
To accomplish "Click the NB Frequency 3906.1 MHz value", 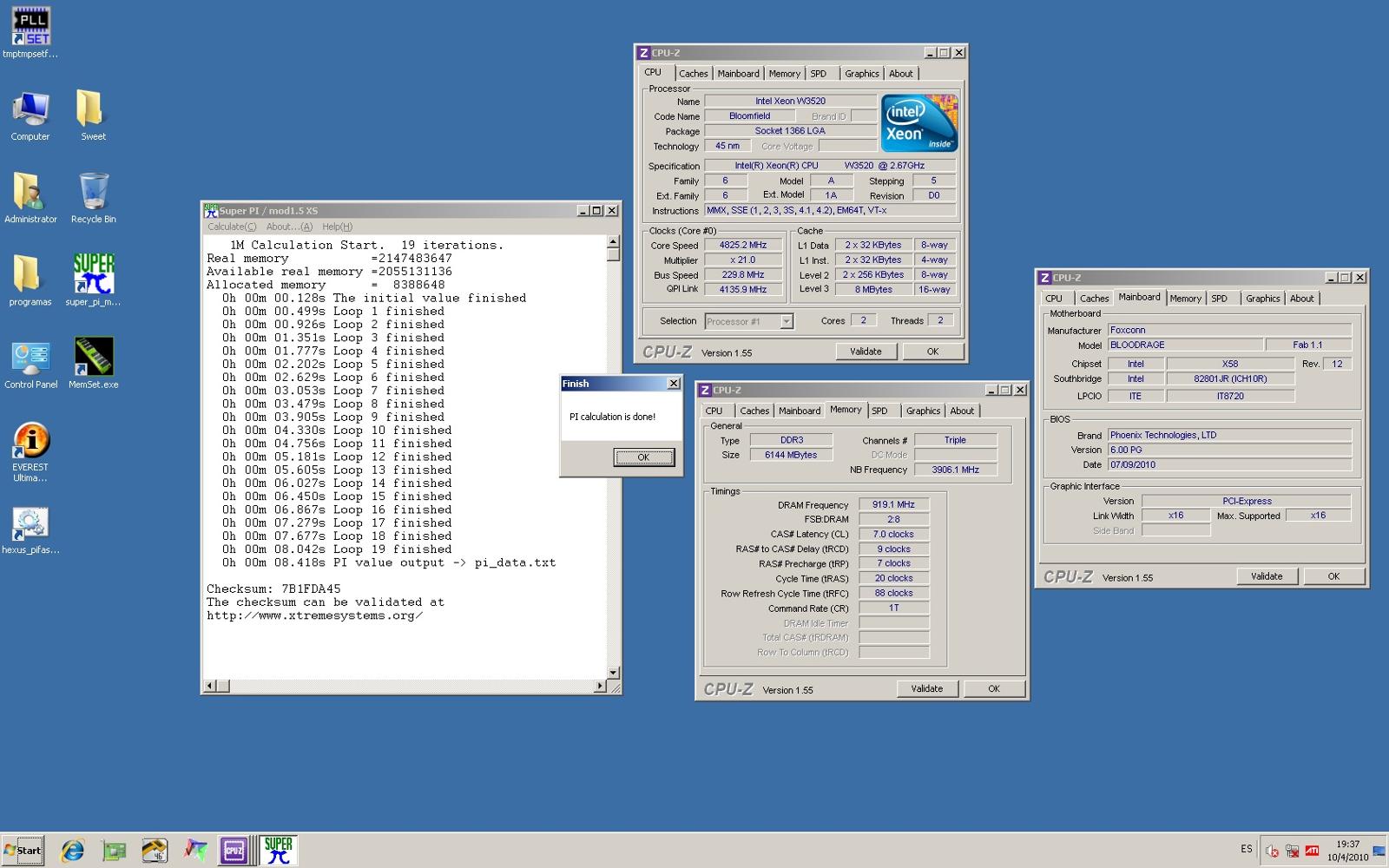I will (955, 470).
